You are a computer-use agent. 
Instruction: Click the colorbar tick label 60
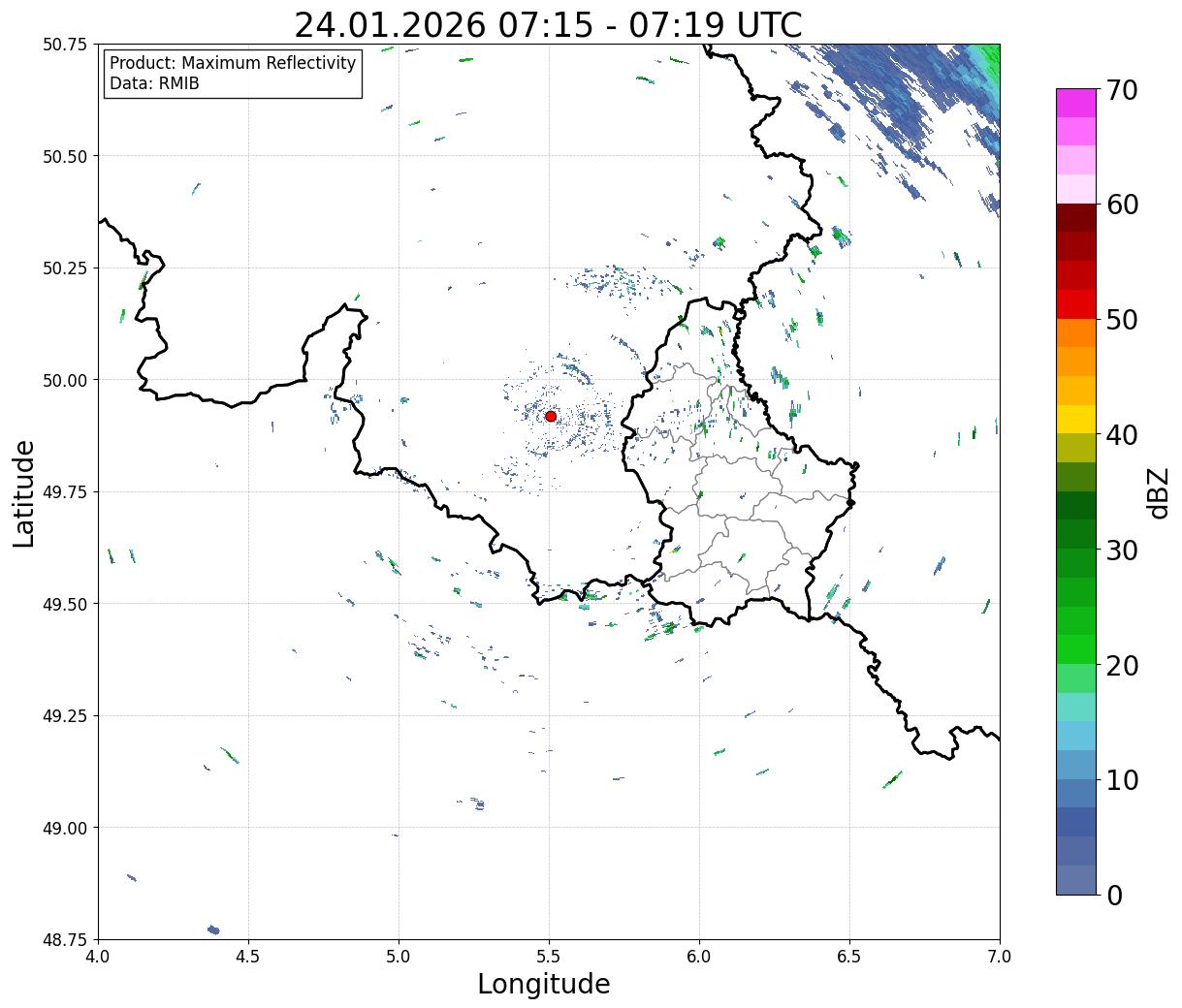[1121, 205]
